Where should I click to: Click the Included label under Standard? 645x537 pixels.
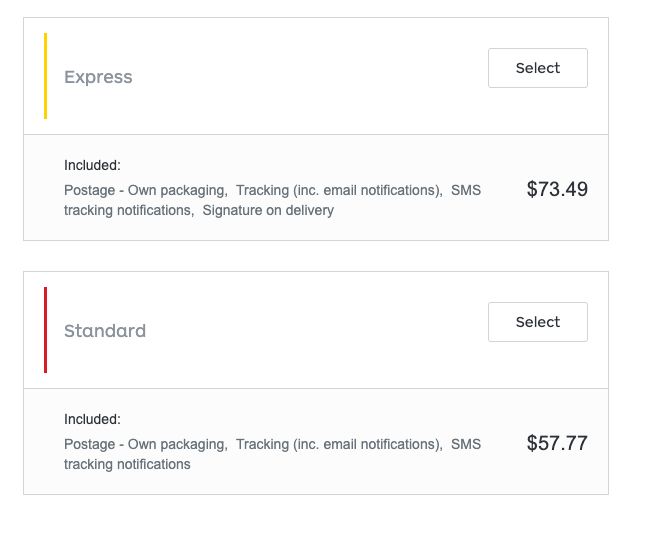click(92, 419)
